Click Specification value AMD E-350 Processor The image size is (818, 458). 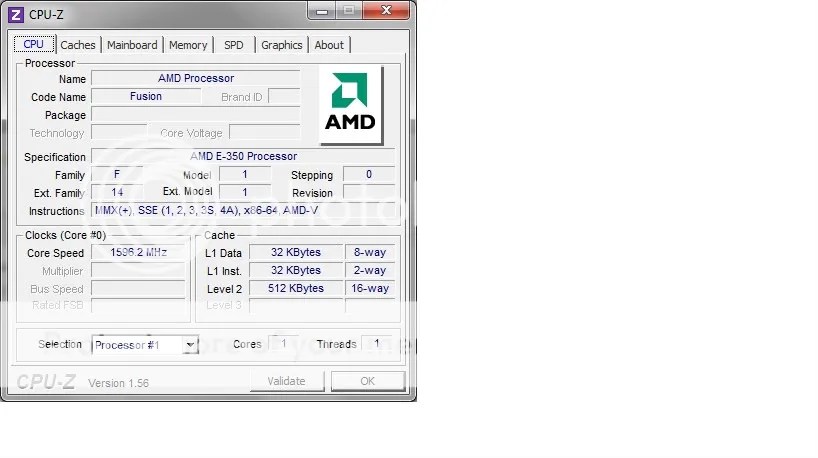[x=243, y=156]
